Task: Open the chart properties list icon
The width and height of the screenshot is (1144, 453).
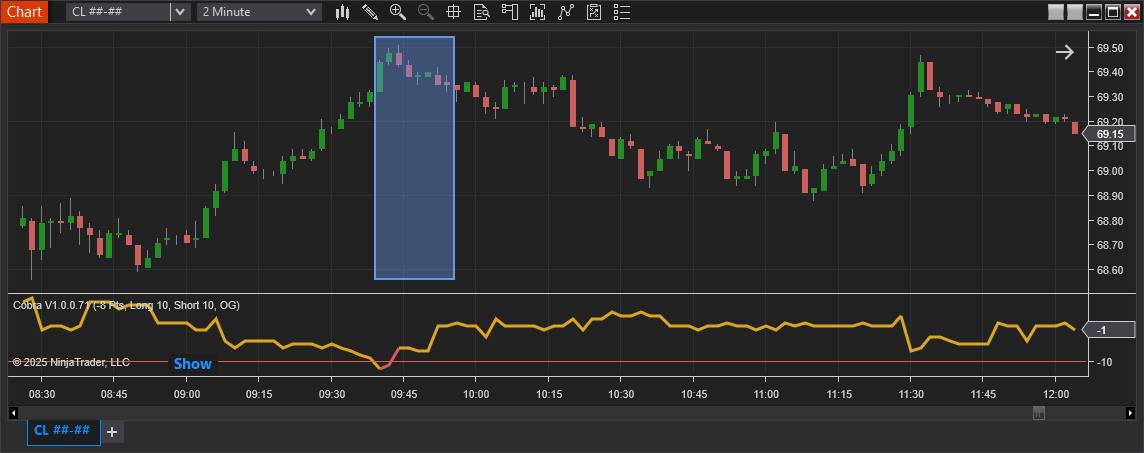Action: click(622, 12)
